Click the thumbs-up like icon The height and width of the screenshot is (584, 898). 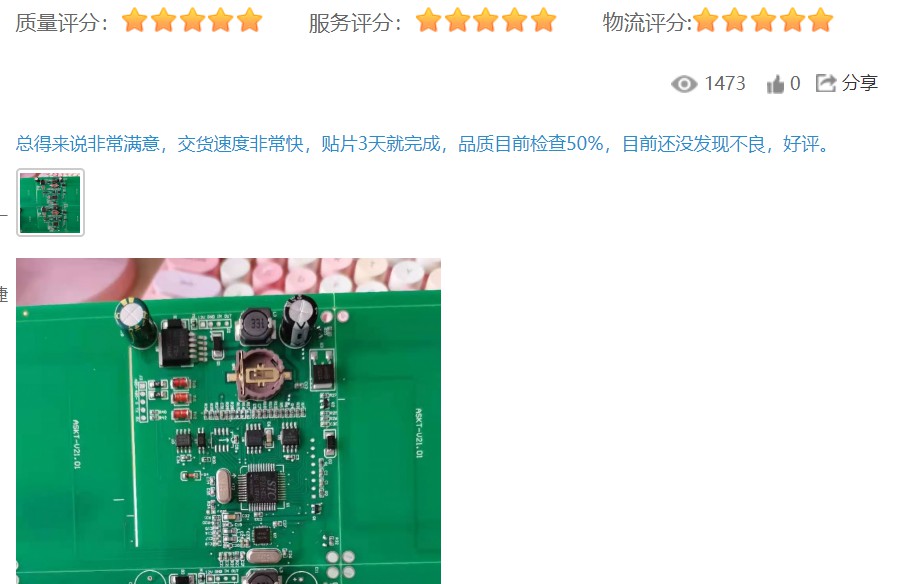(775, 84)
